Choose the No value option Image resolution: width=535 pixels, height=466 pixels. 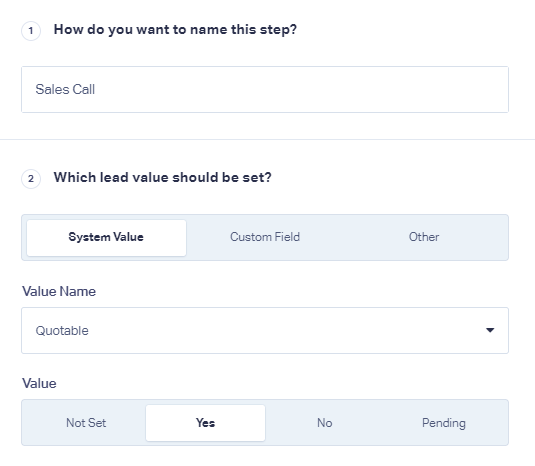324,423
